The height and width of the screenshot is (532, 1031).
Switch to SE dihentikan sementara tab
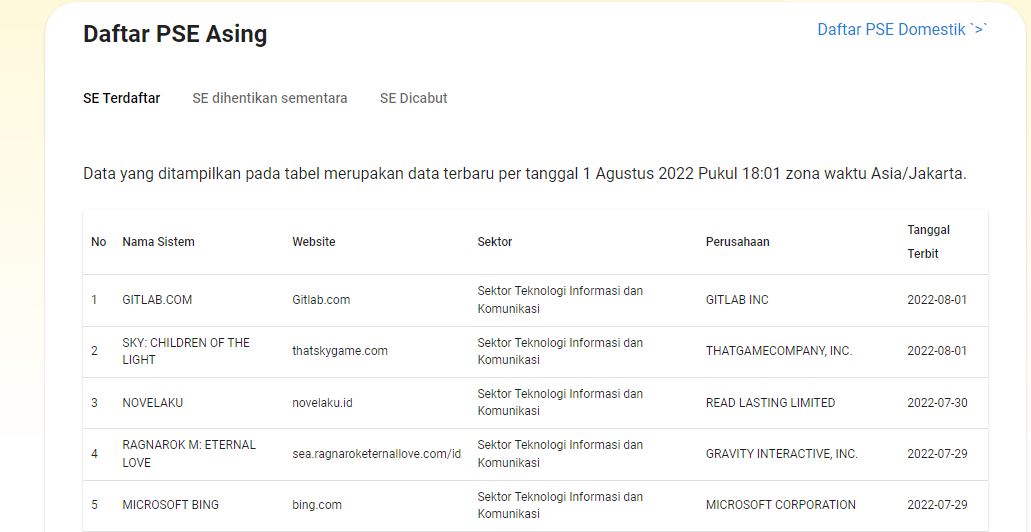pos(270,98)
